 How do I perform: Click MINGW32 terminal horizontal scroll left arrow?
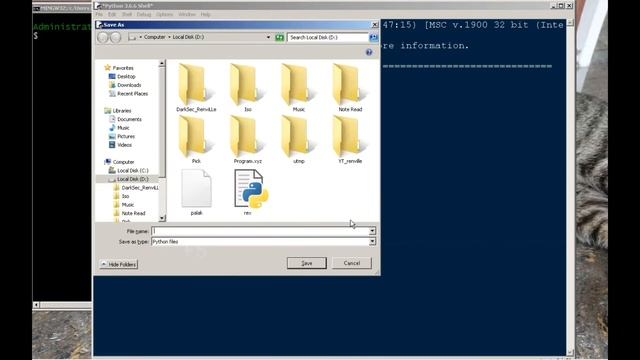pos(36,305)
